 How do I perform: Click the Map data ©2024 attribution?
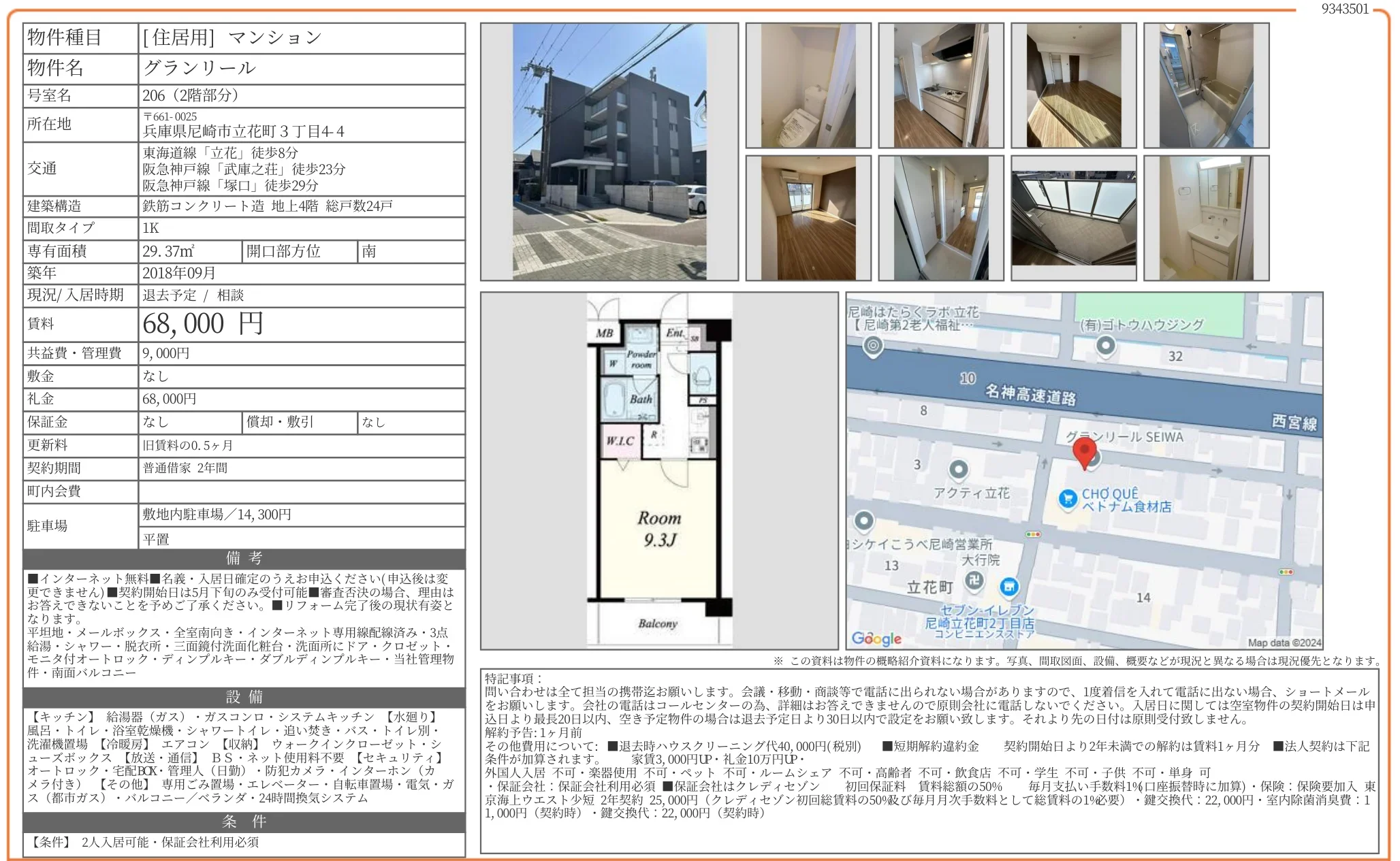pyautogui.click(x=1284, y=643)
